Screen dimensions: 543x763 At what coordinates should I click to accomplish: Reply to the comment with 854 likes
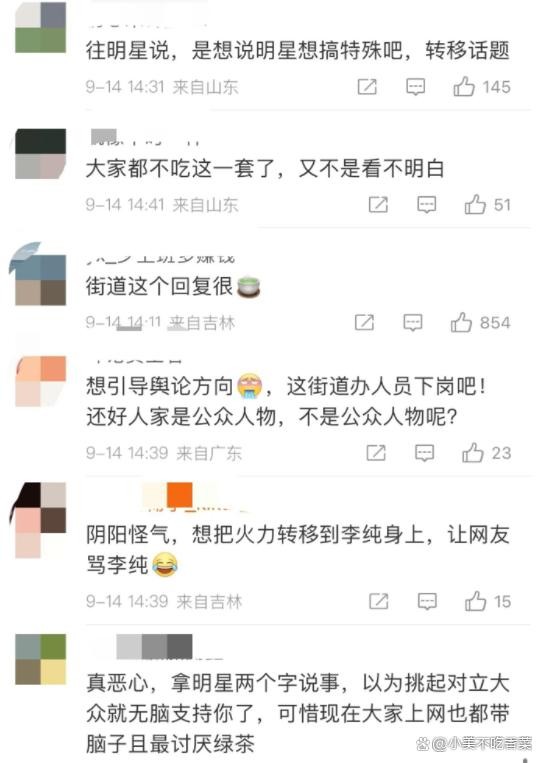(x=413, y=323)
